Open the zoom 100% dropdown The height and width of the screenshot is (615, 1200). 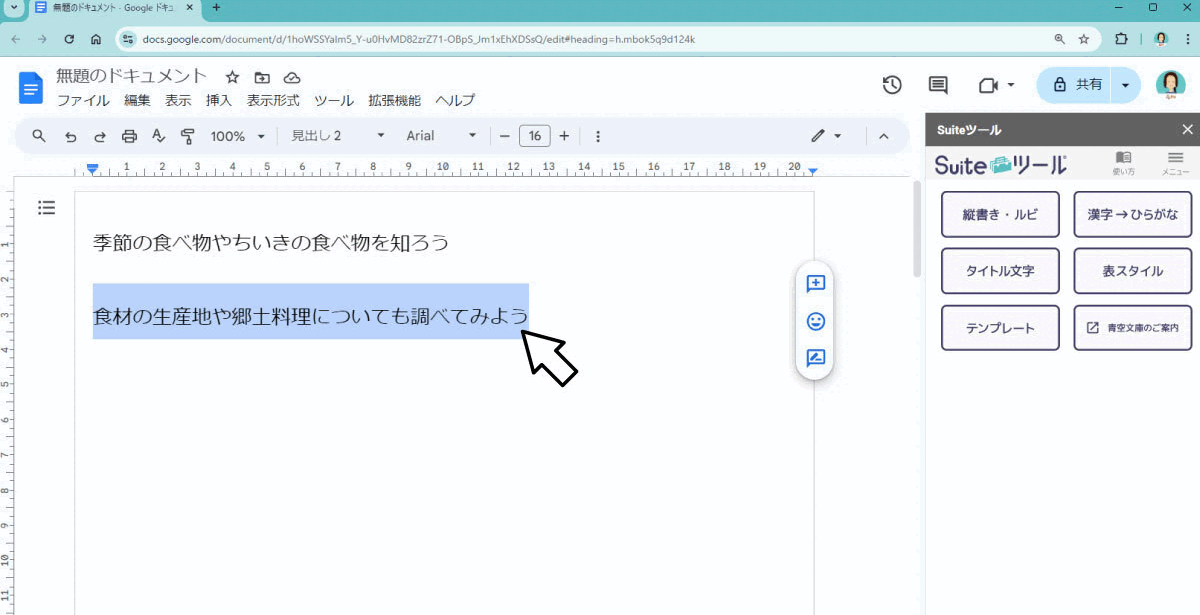pyautogui.click(x=238, y=136)
